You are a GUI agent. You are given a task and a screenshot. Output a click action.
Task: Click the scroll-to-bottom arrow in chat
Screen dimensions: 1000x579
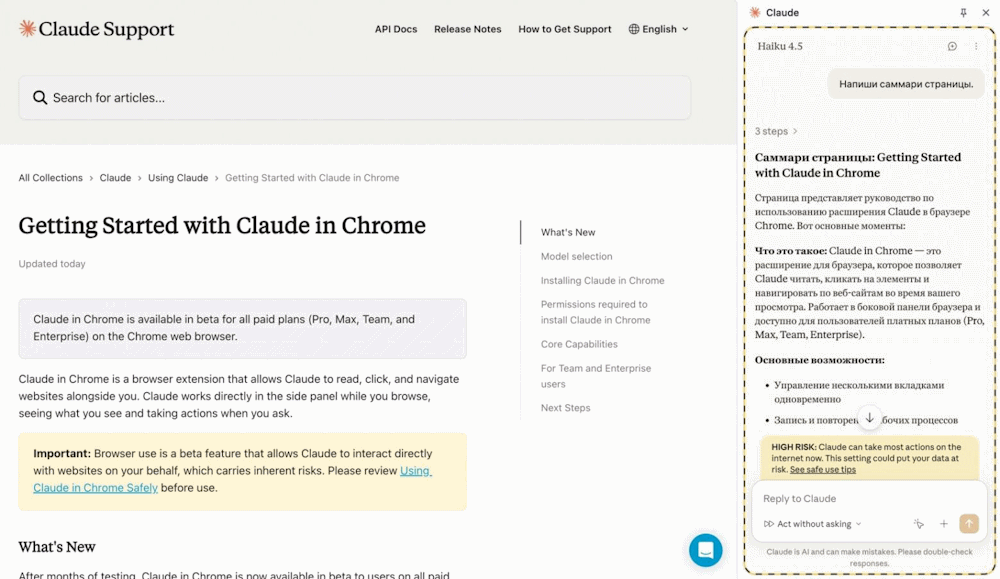click(869, 418)
